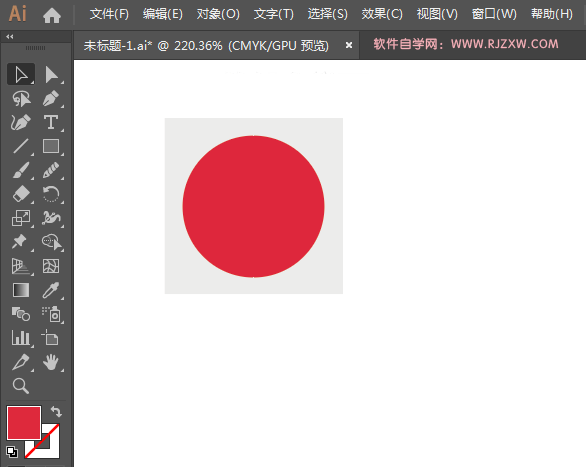
Task: Click the toolbar drag gripper handle
Action: 36,48
